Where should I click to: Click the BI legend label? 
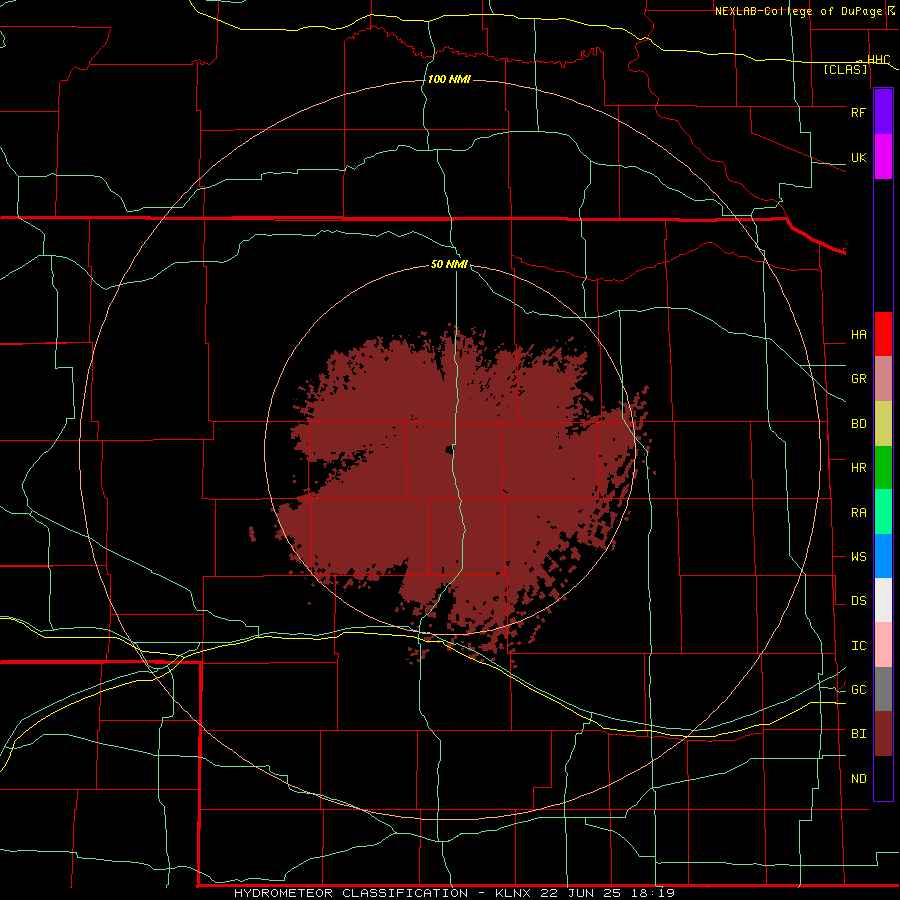coord(858,734)
